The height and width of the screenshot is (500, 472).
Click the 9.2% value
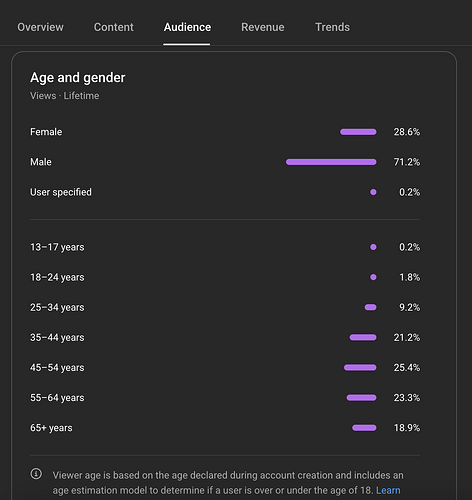[410, 307]
